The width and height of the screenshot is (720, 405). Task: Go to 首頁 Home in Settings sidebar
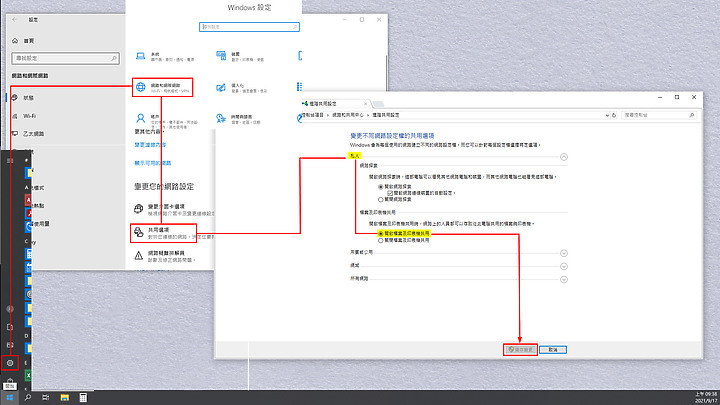coord(23,41)
